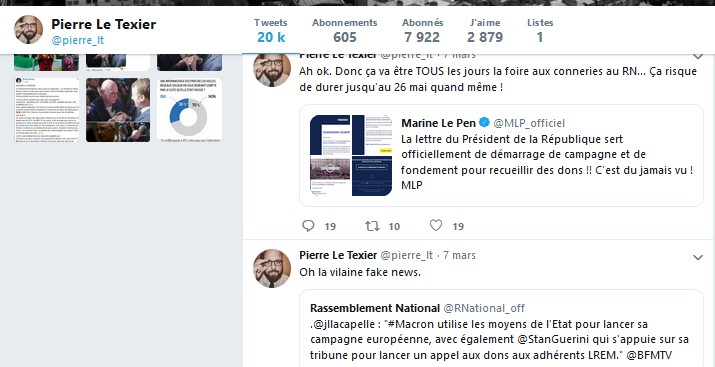The image size is (715, 367).
Task: Open Pierre Le Texier header profile avatar
Action: [29, 30]
